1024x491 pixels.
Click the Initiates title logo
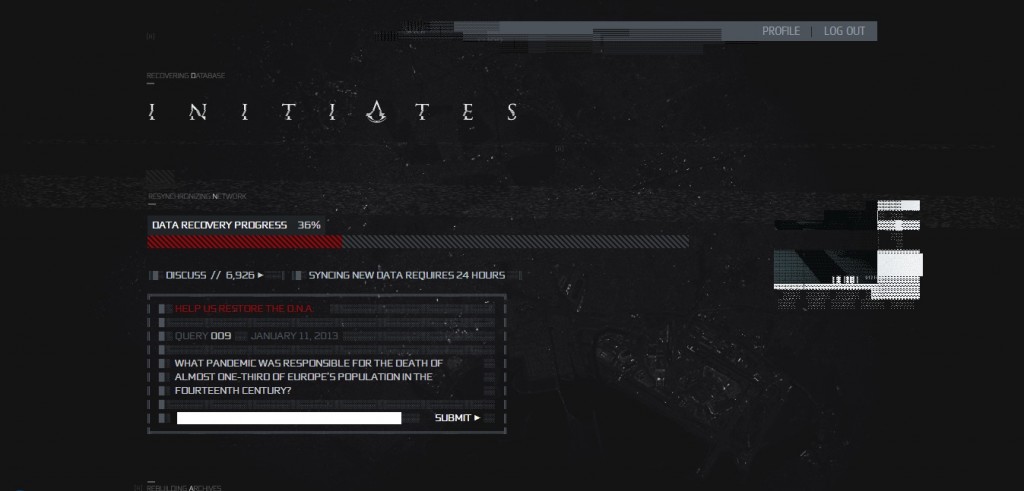coord(333,112)
